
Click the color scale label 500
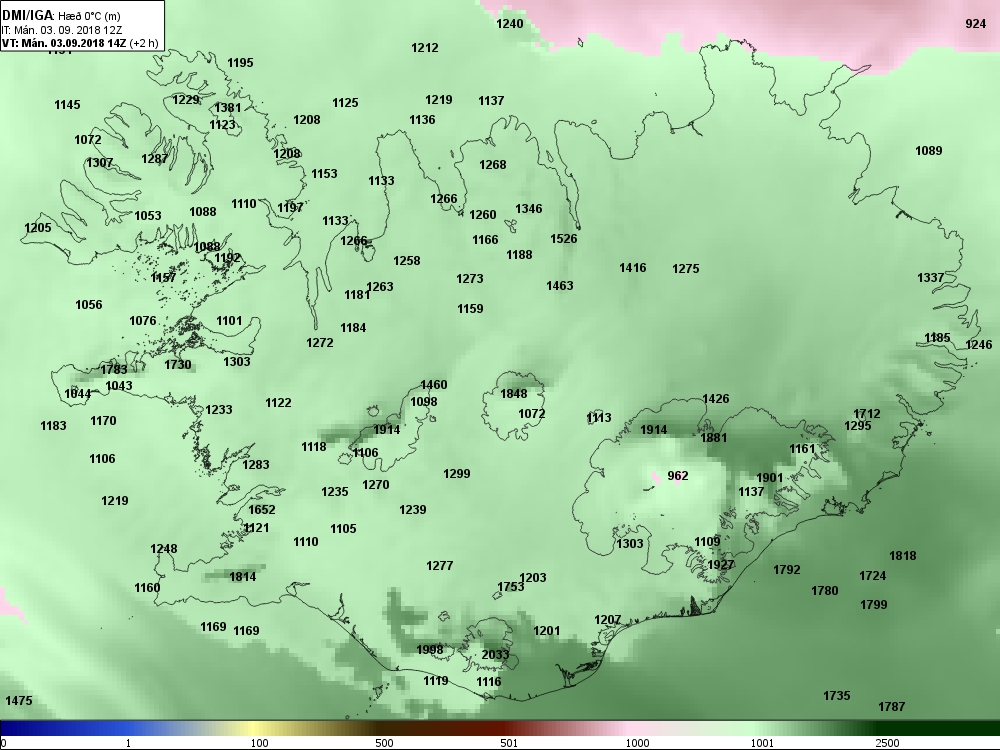coord(385,743)
